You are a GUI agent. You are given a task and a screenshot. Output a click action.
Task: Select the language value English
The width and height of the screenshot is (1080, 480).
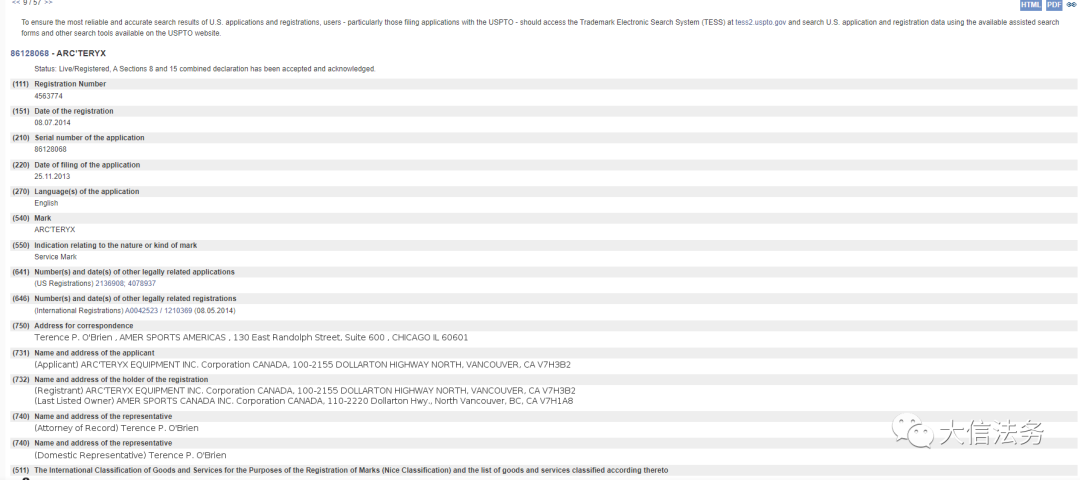(46, 203)
